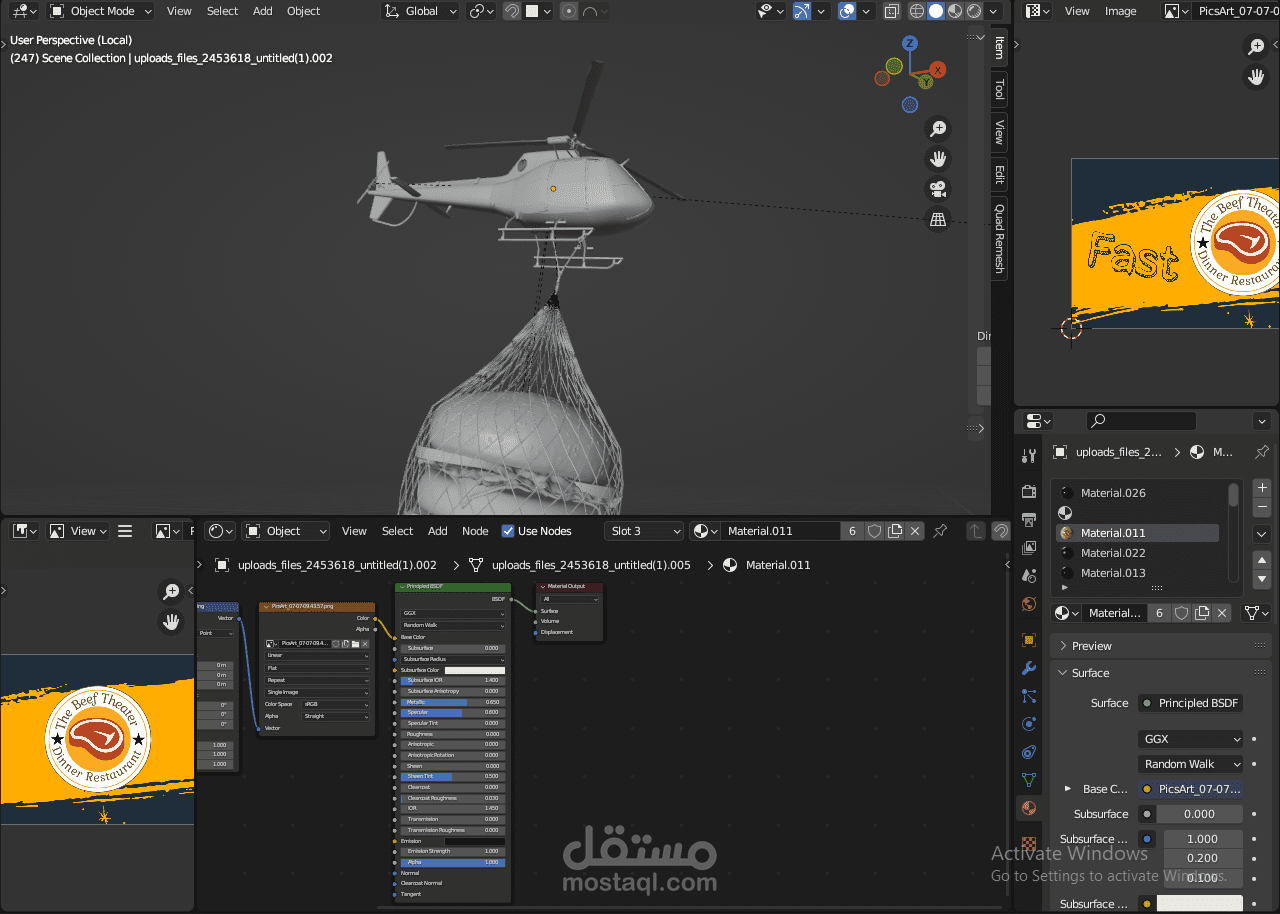Open Global transform orientation dropdown
1280x914 pixels.
[420, 11]
